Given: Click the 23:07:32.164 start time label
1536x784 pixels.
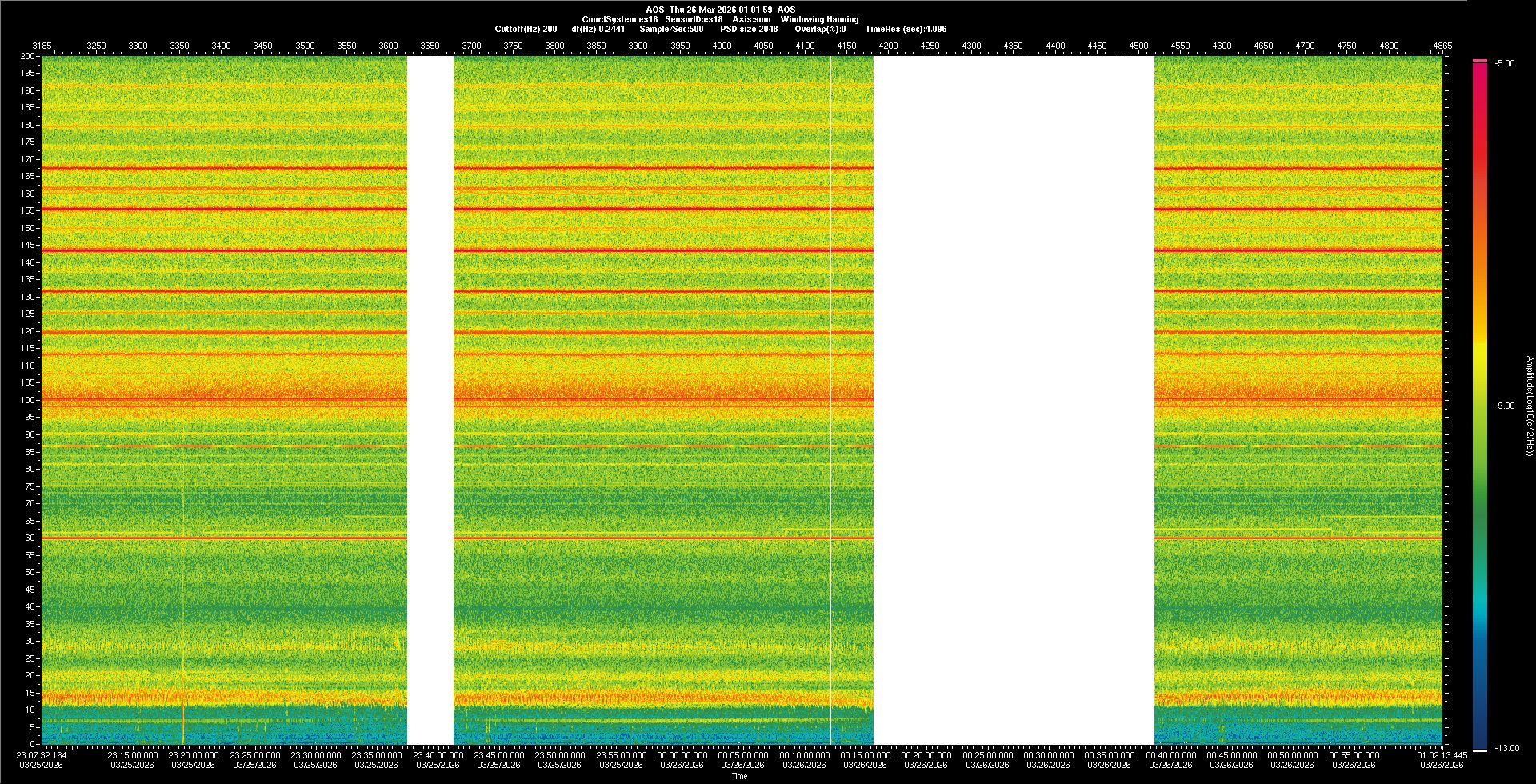Looking at the screenshot, I should (x=42, y=755).
